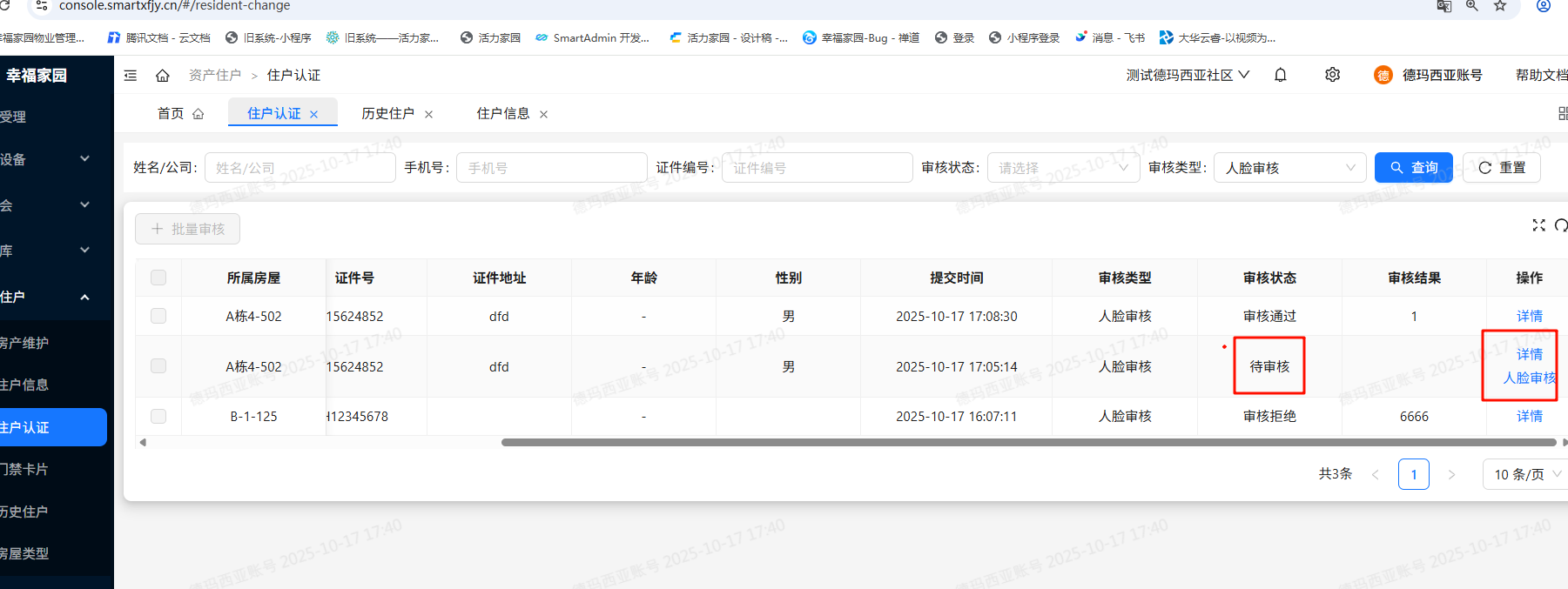Screen dimensions: 1568x589
Task: Close the 住户认证 tab
Action: (x=314, y=114)
